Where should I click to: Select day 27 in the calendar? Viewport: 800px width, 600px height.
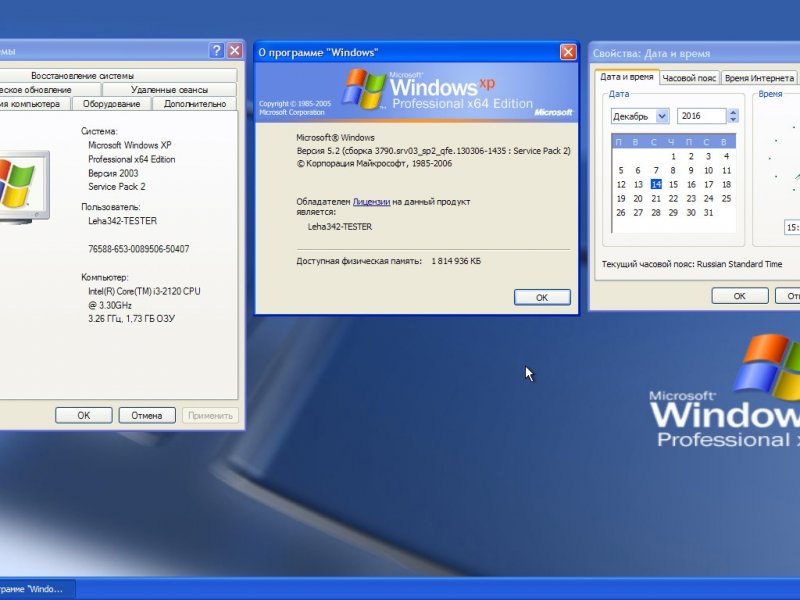click(x=638, y=213)
